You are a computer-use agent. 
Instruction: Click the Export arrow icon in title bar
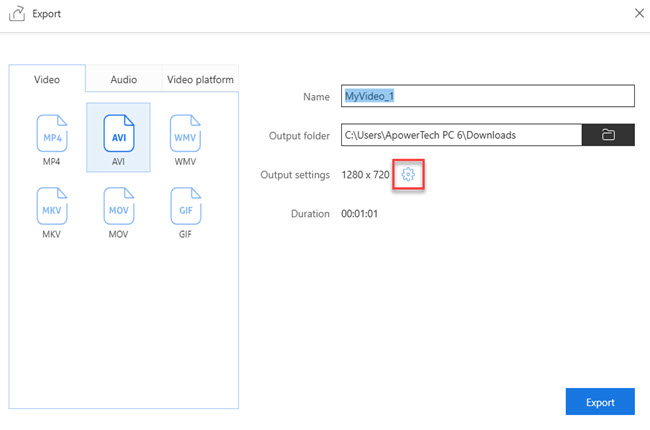19,15
